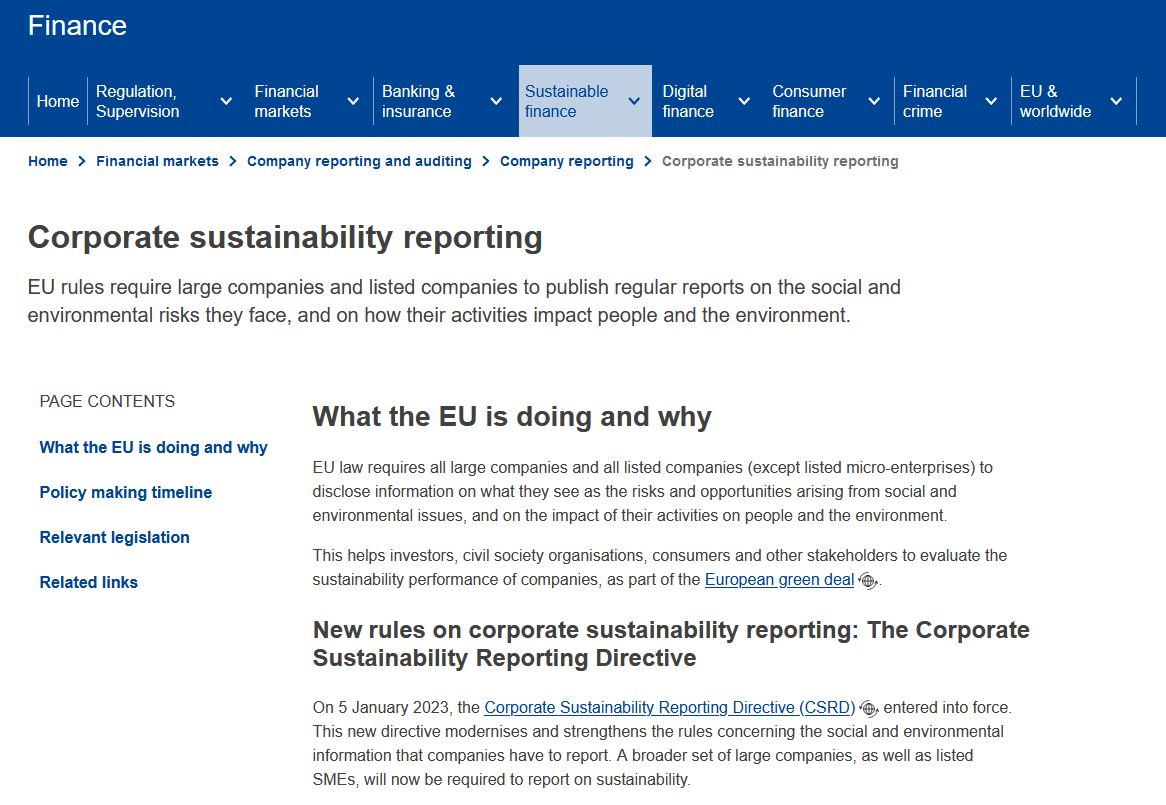1166x805 pixels.
Task: Expand the Banking & insurance menu chevron
Action: pyautogui.click(x=496, y=101)
